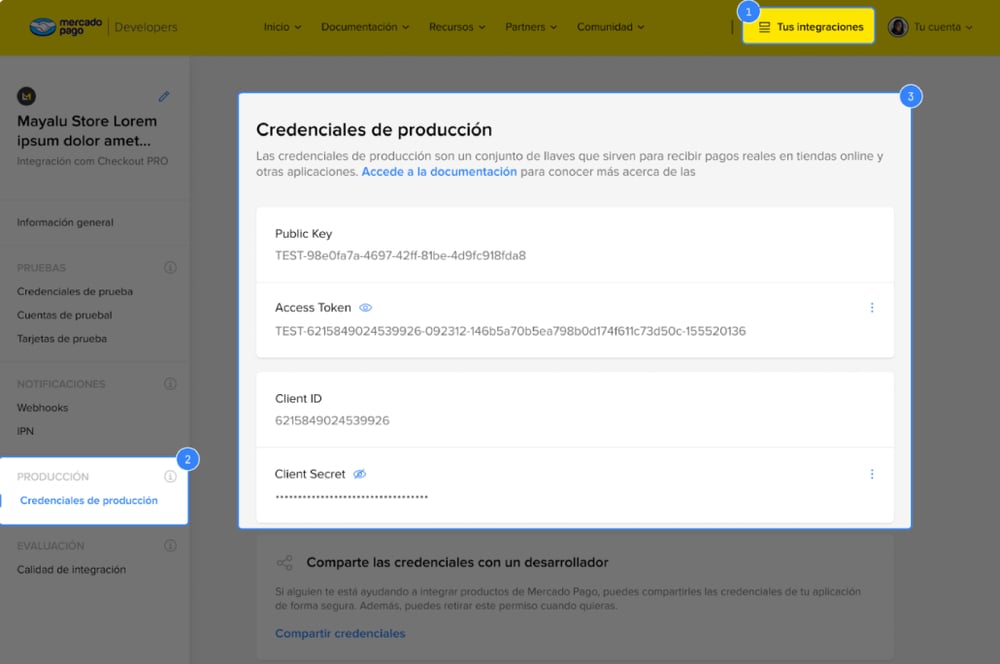Click the Developers header link
Image resolution: width=1000 pixels, height=664 pixels.
click(x=146, y=27)
